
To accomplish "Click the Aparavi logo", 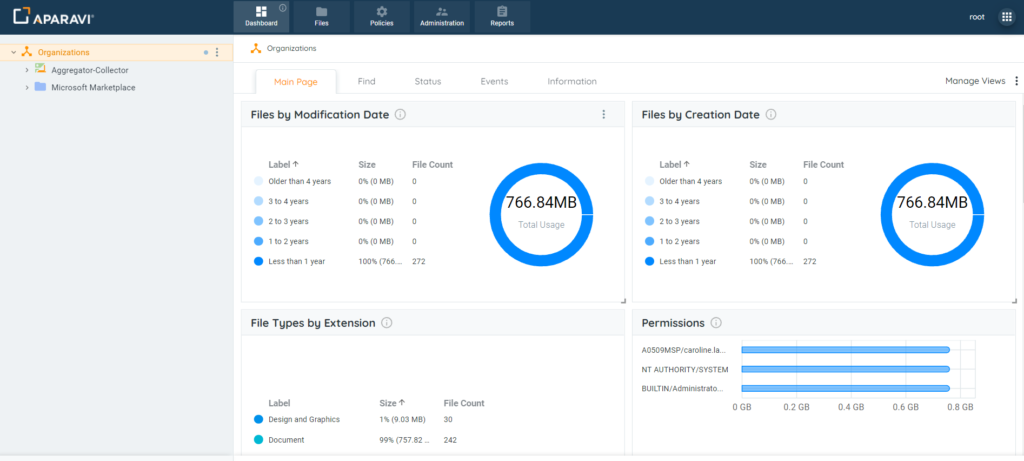I will (x=54, y=16).
